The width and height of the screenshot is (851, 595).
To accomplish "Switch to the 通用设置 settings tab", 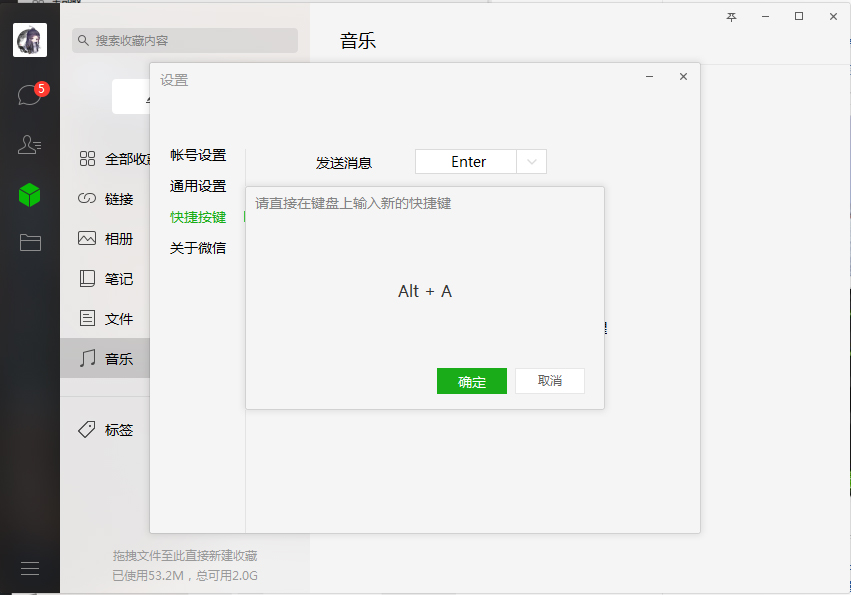I will (x=197, y=186).
